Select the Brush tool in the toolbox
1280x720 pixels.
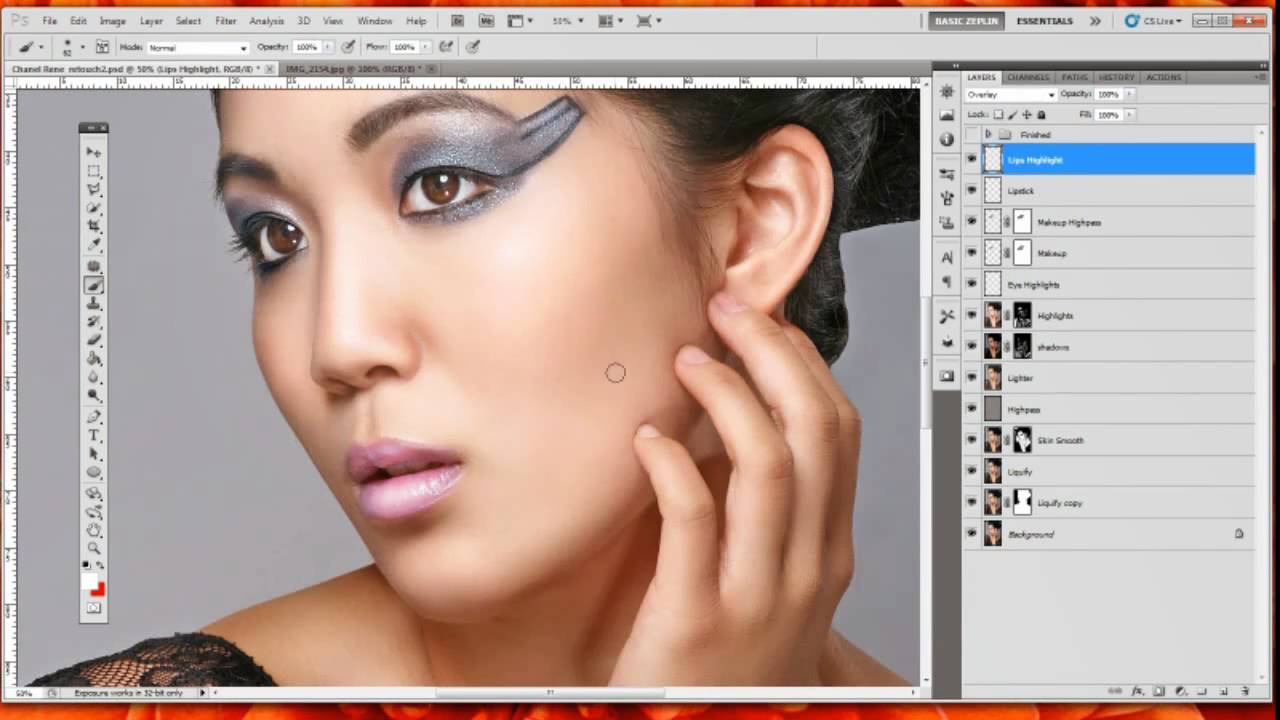coord(94,285)
